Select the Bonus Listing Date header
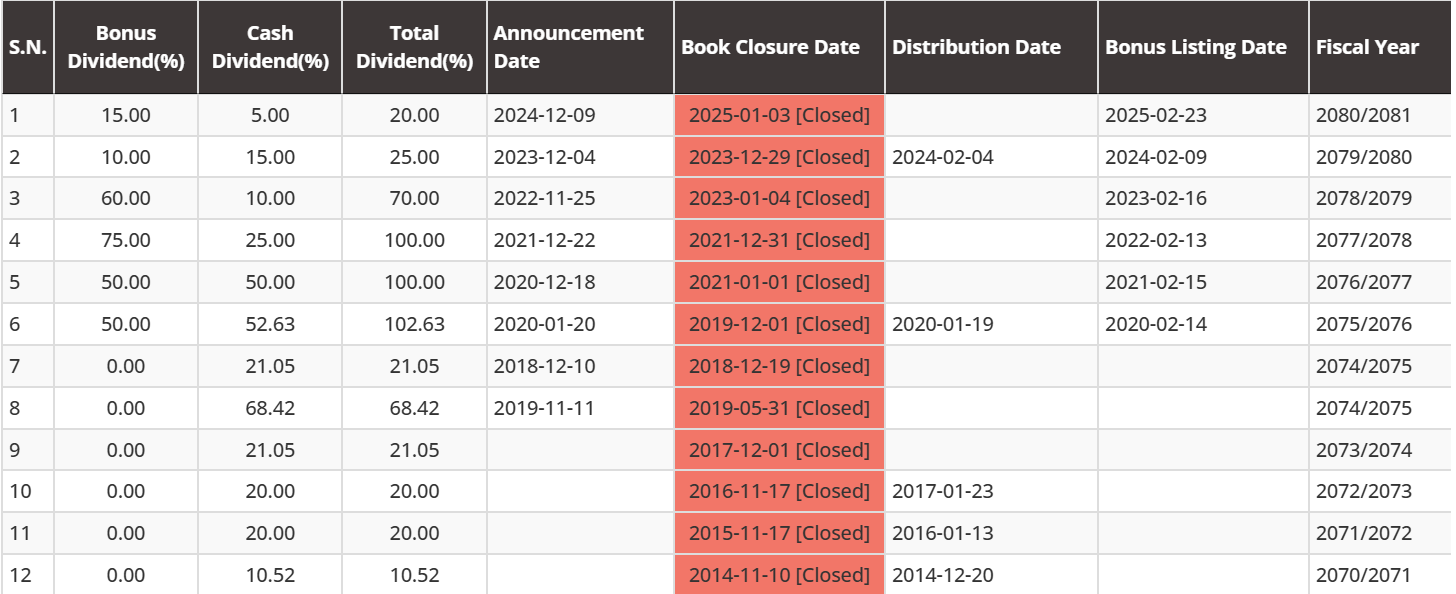The width and height of the screenshot is (1456, 594). (x=1195, y=47)
